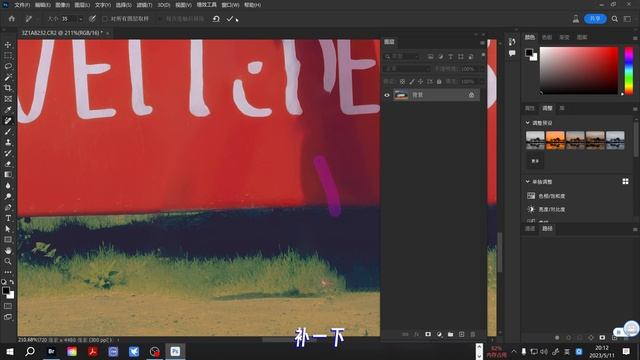Commit with the checkmark in options bar

230,19
